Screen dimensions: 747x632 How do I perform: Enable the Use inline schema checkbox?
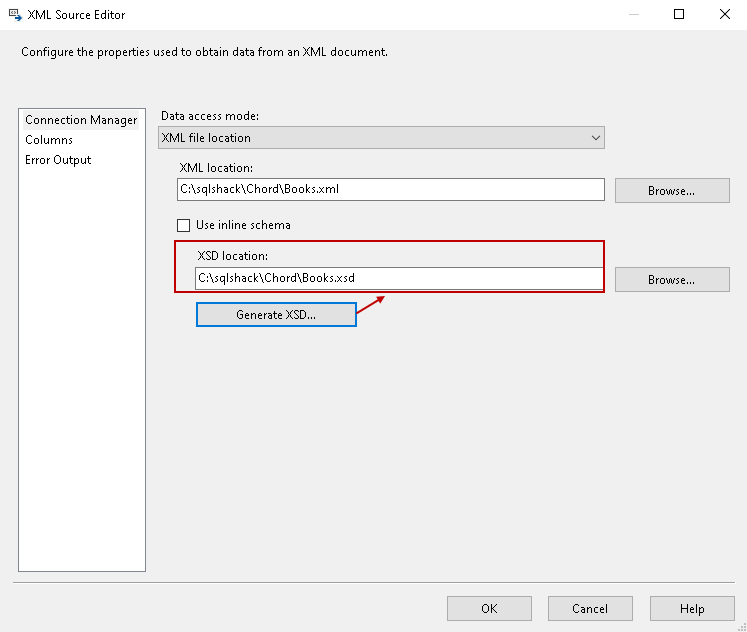coord(184,225)
